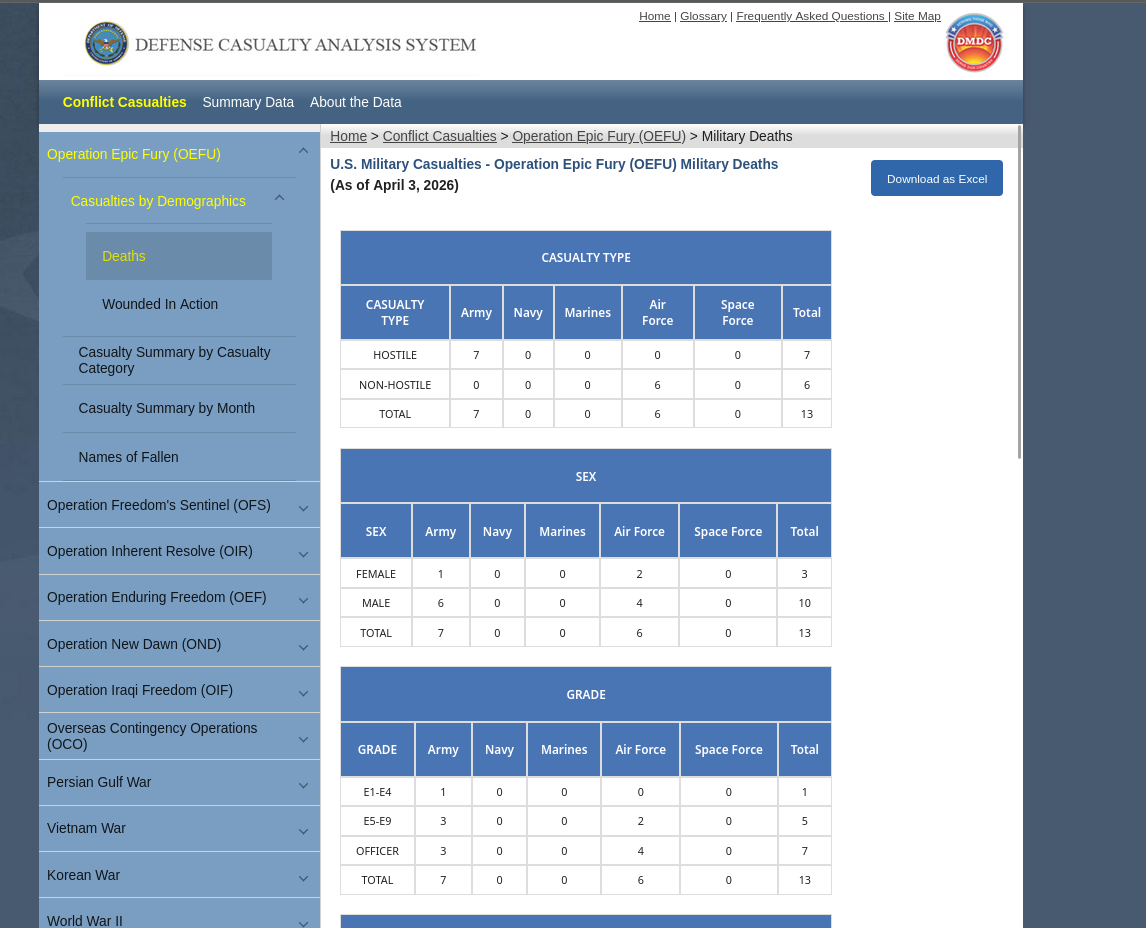Viewport: 1146px width, 928px height.
Task: Click the DMDC badge logo
Action: (974, 42)
